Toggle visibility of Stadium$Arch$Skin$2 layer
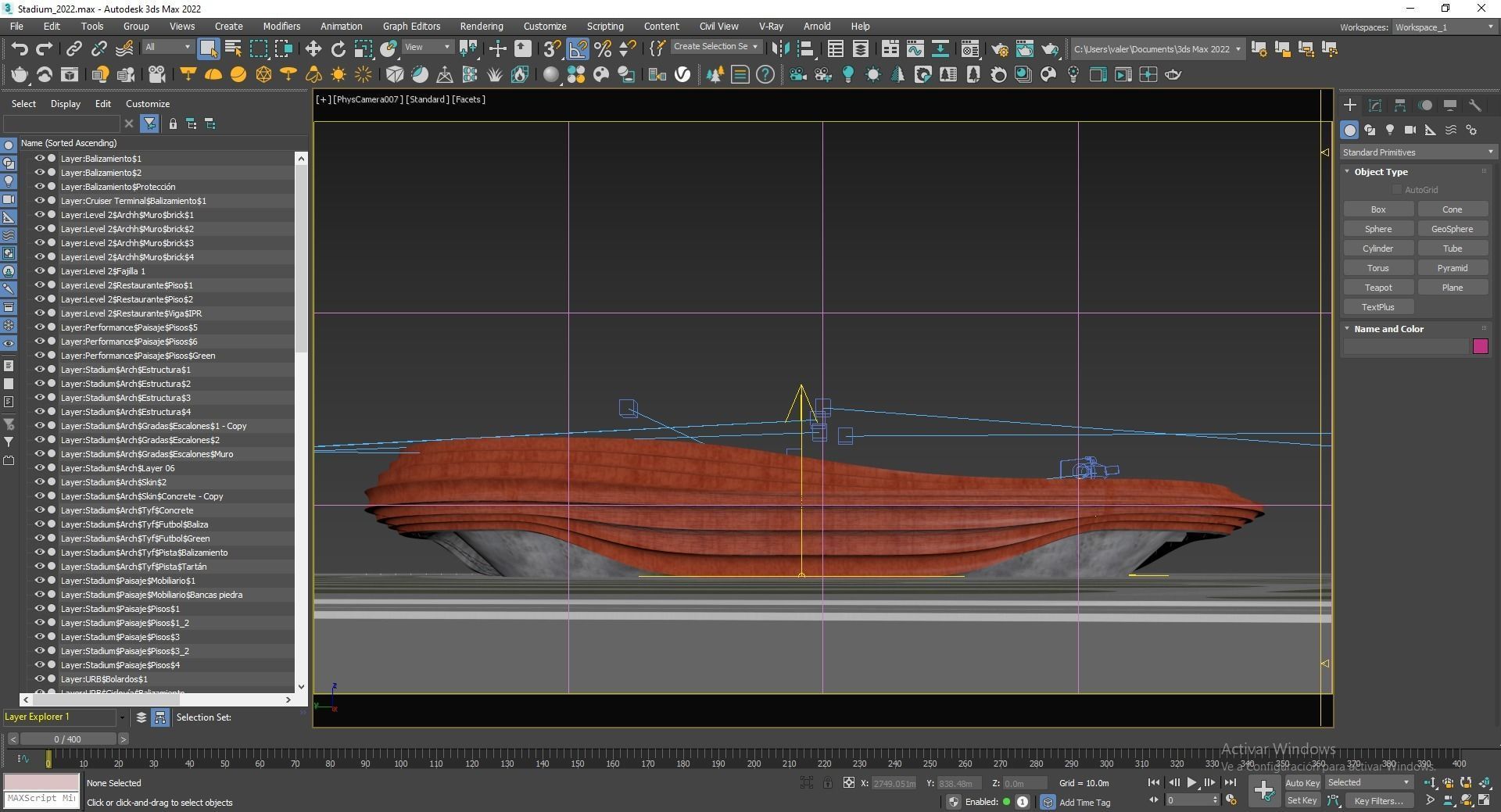Viewport: 1501px width, 812px height. tap(39, 482)
